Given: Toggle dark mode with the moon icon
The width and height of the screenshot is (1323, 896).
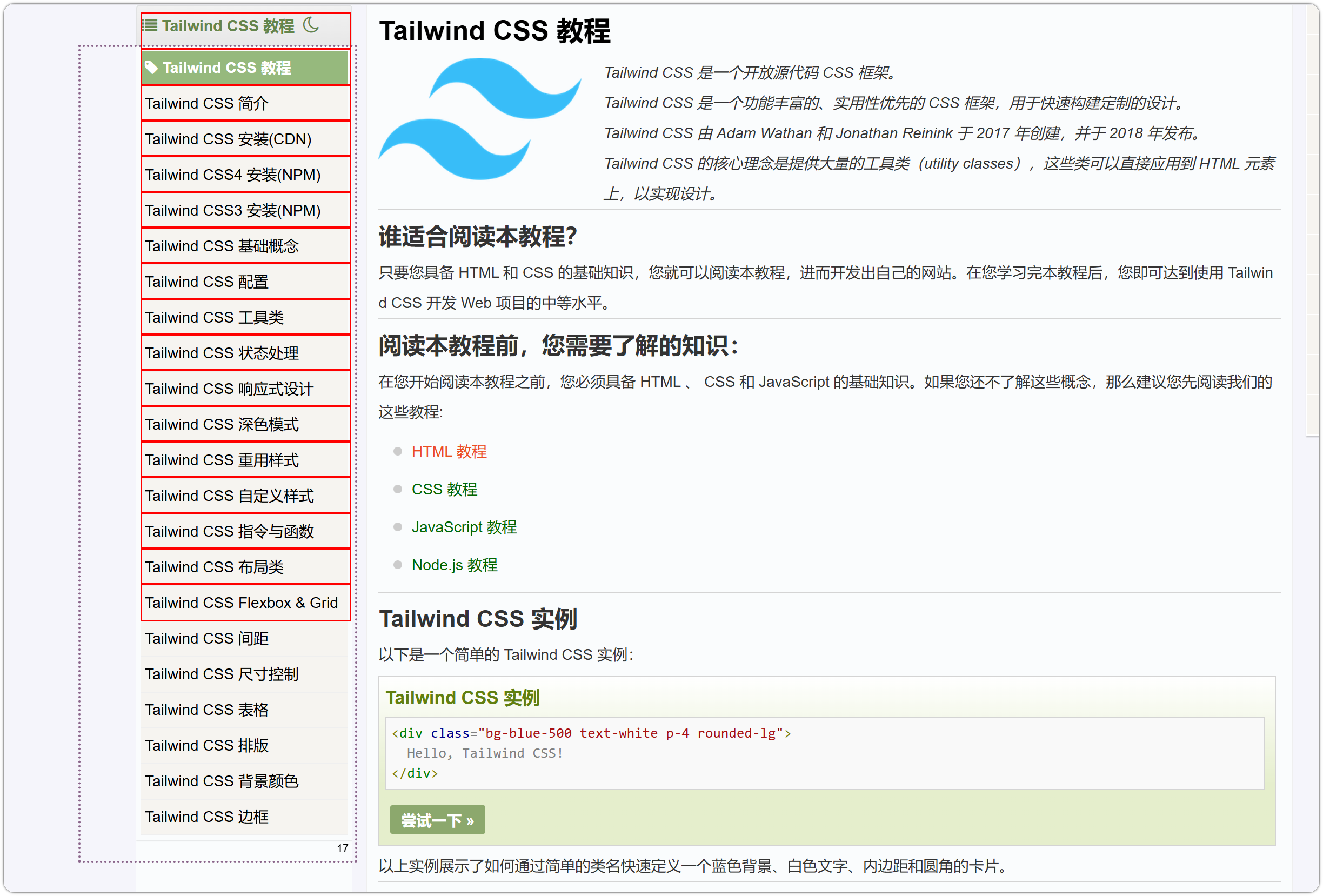Looking at the screenshot, I should (311, 25).
